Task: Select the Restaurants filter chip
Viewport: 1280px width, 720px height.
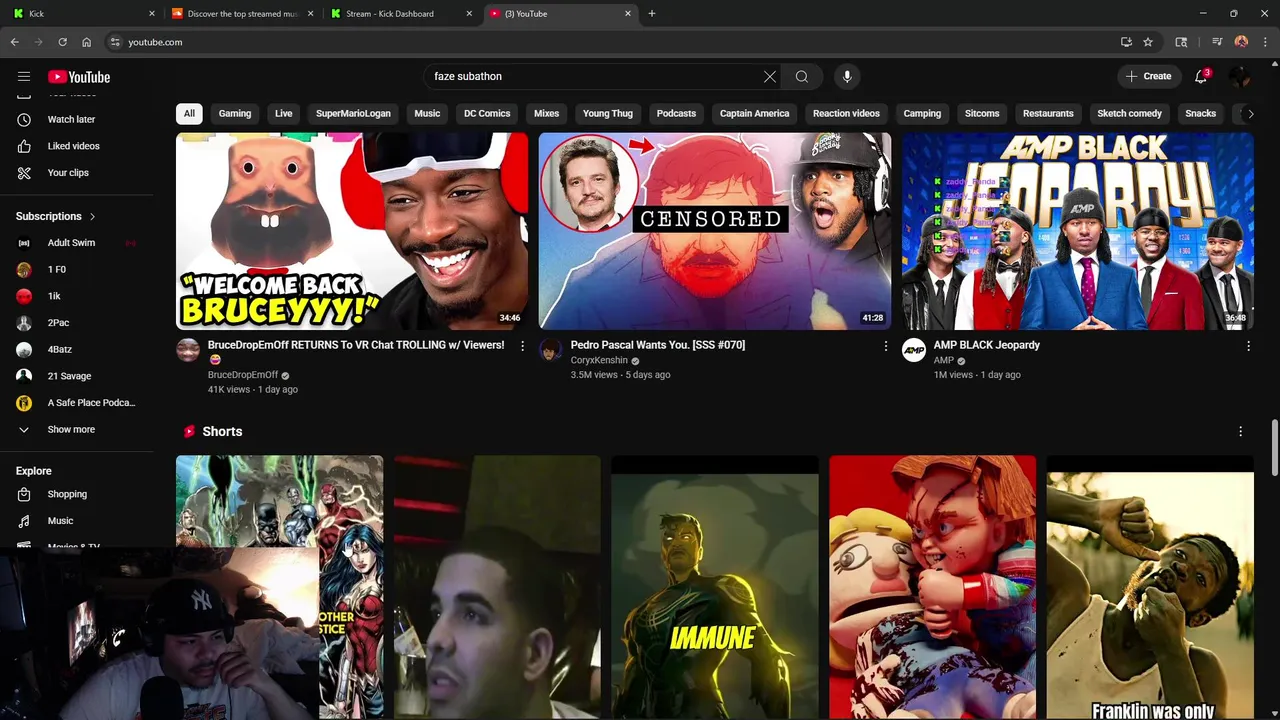Action: [x=1048, y=113]
